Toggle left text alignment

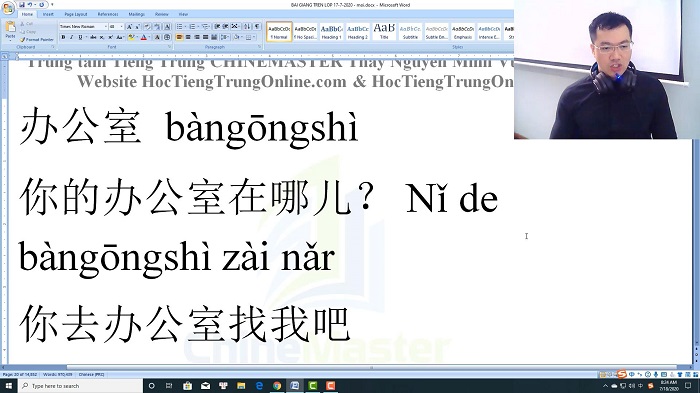179,38
